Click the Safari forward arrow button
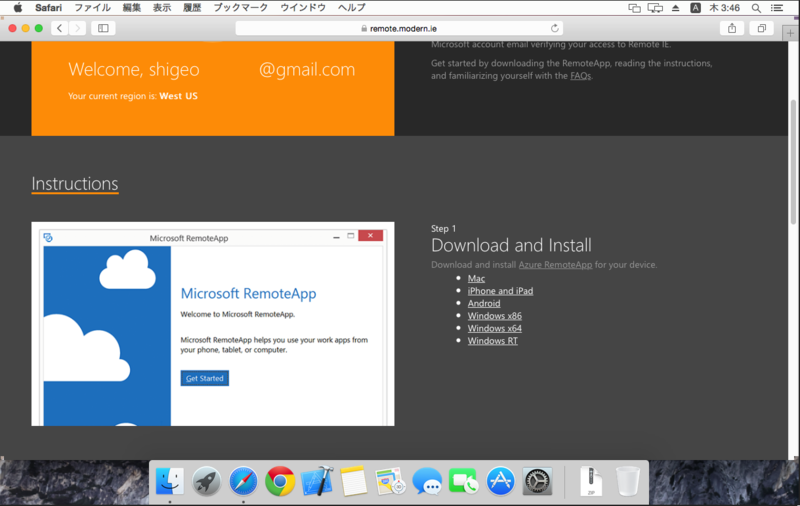The width and height of the screenshot is (800, 506). pyautogui.click(x=78, y=28)
